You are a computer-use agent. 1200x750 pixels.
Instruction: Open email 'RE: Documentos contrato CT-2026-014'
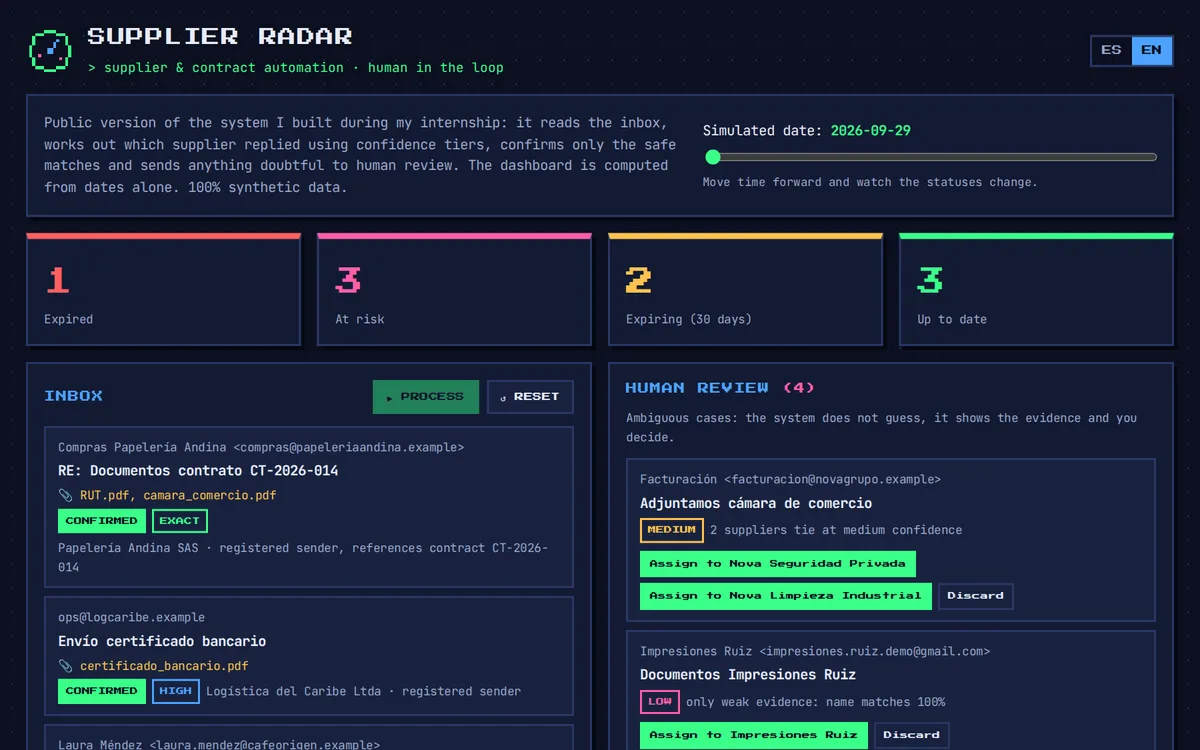[198, 471]
